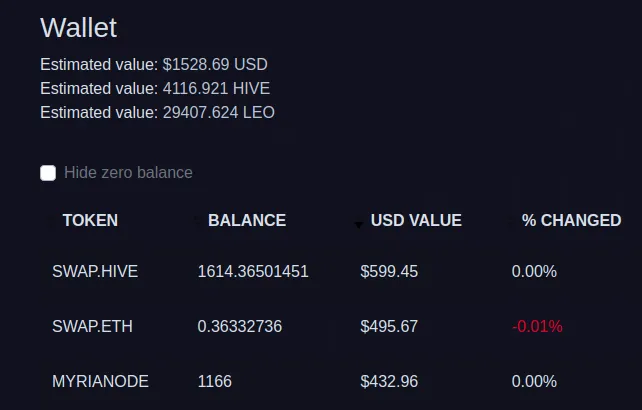Click the SWAP.ETH balance 0.36332736

[x=240, y=326]
